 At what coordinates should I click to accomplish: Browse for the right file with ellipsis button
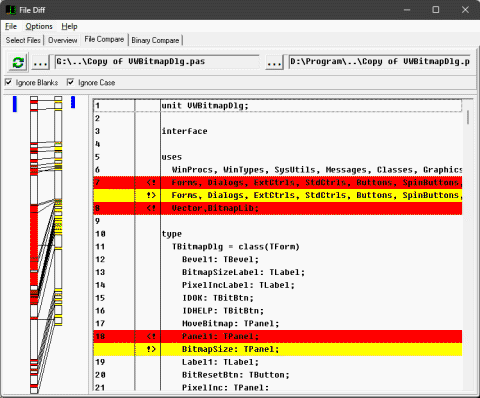pyautogui.click(x=274, y=62)
